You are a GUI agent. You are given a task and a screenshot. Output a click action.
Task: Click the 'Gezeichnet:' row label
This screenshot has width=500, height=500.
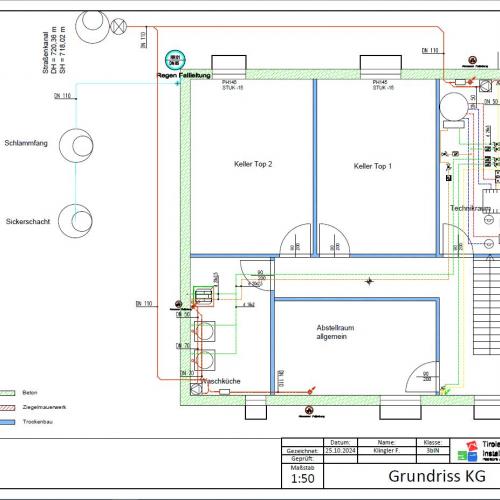pyautogui.click(x=302, y=451)
